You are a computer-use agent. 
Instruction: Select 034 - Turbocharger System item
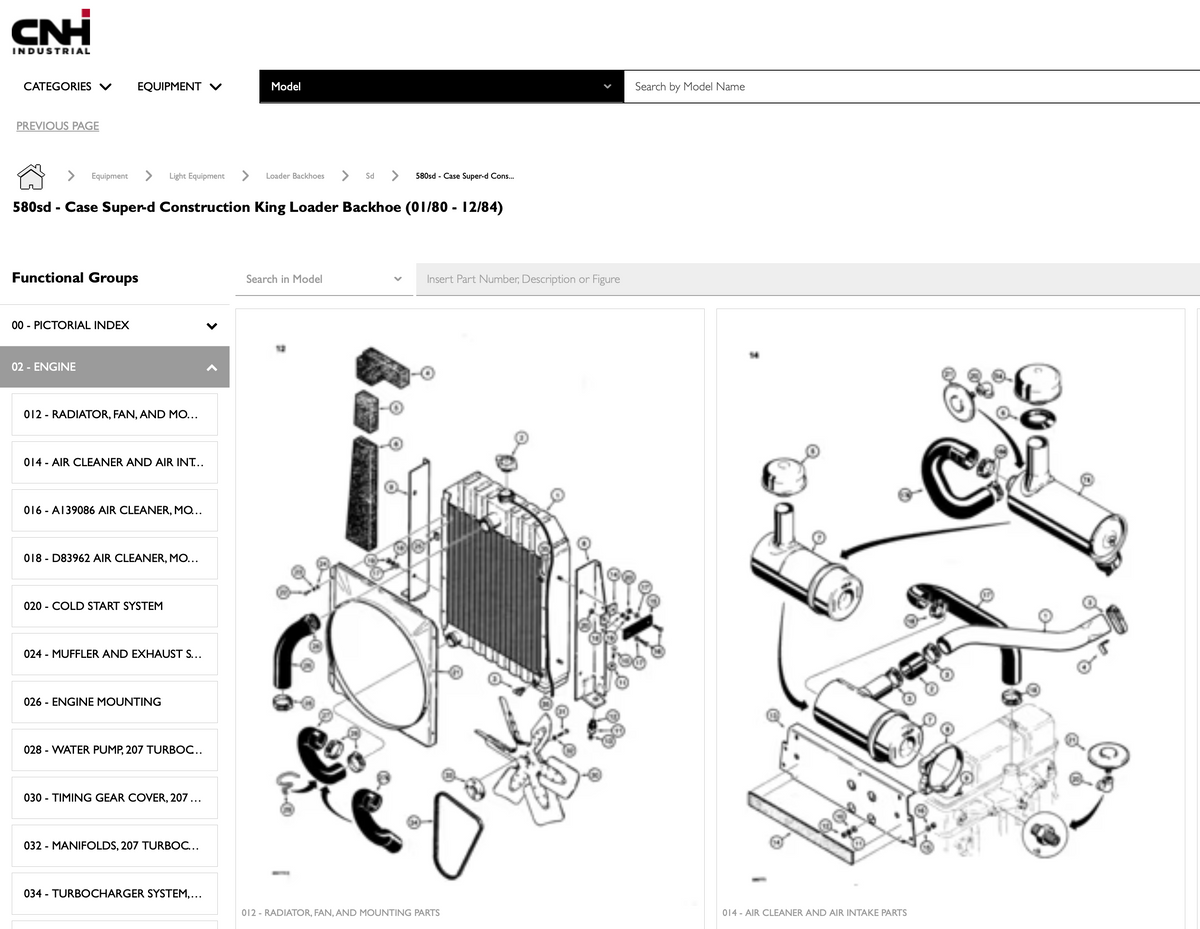[115, 894]
